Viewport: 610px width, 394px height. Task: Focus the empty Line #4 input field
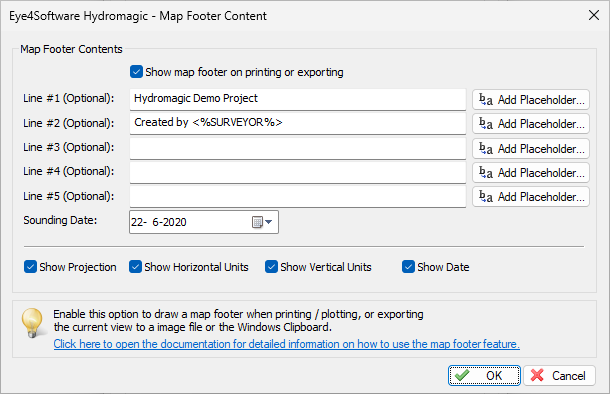[298, 172]
